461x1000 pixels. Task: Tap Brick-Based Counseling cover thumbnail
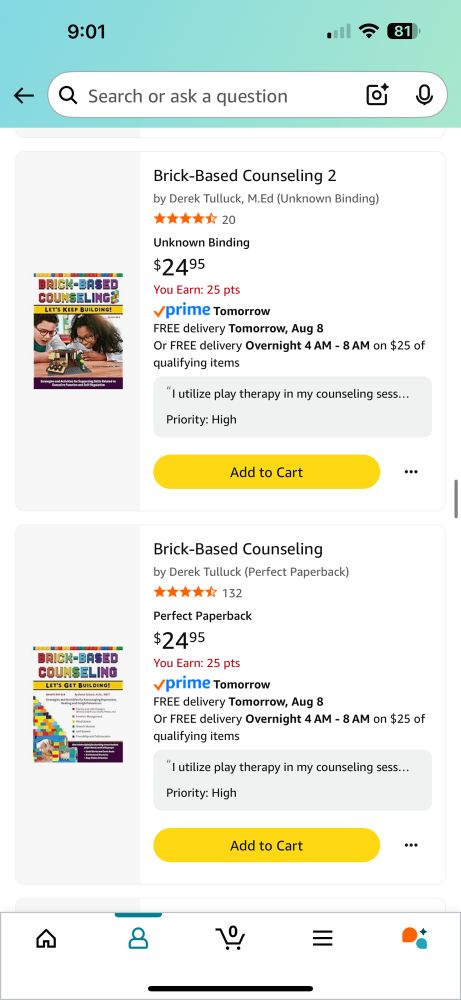(x=78, y=705)
